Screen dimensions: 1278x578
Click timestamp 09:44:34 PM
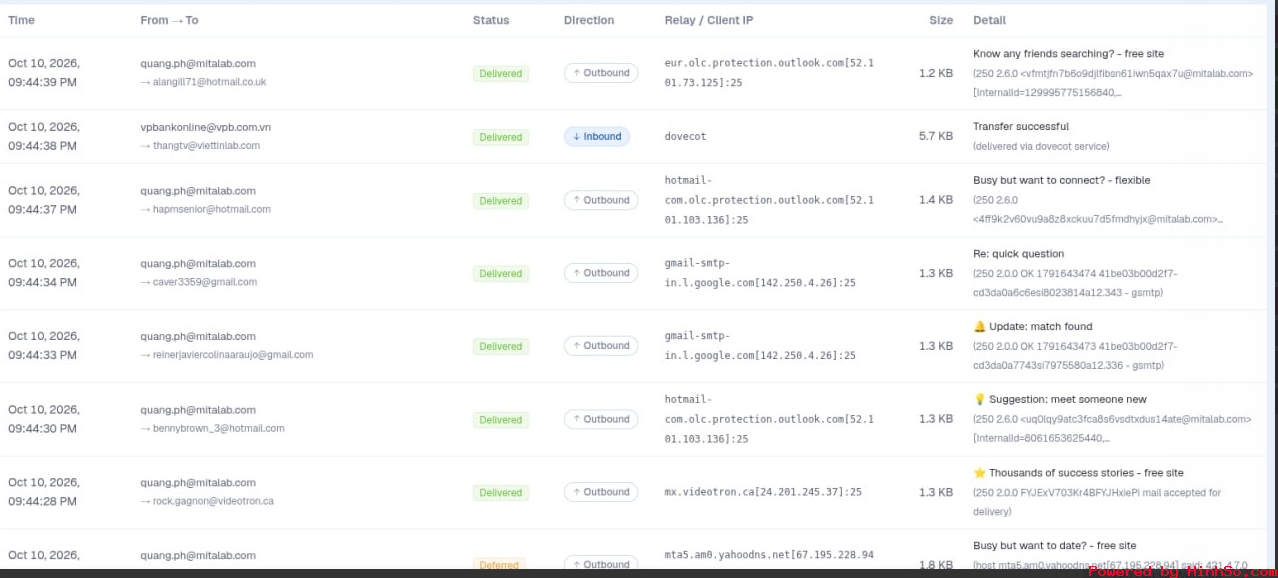click(x=42, y=282)
